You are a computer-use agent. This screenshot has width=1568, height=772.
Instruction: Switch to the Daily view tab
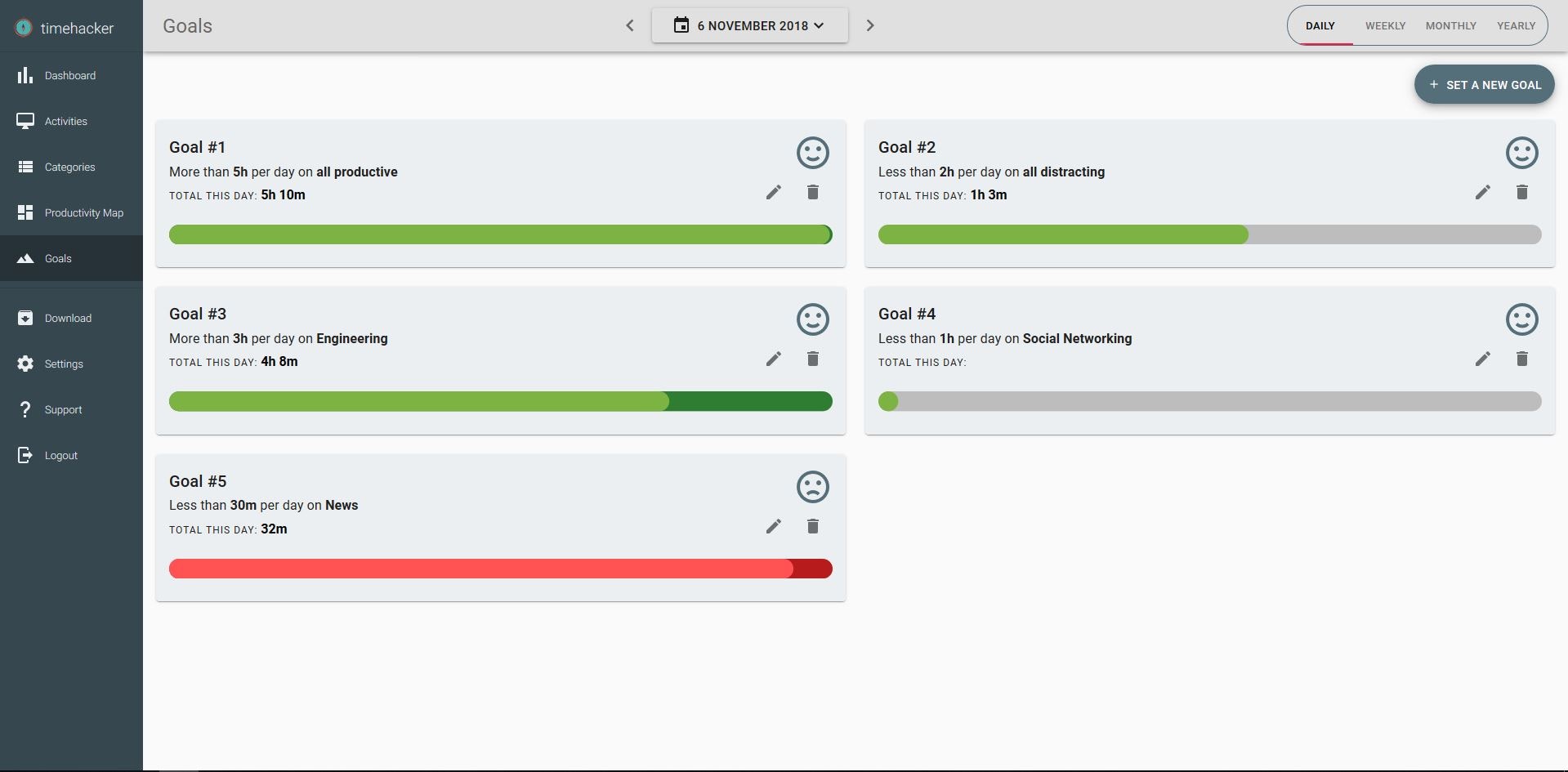1320,26
